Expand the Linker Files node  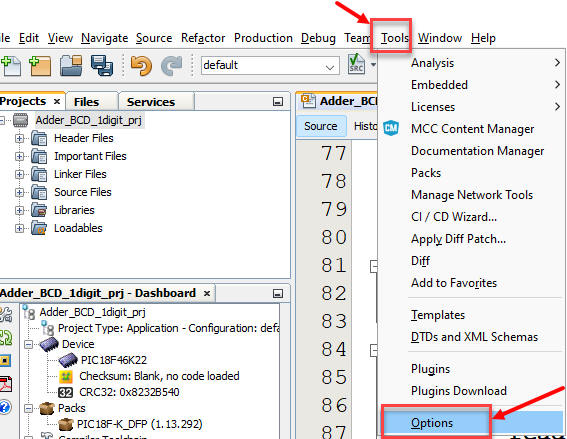coord(20,175)
